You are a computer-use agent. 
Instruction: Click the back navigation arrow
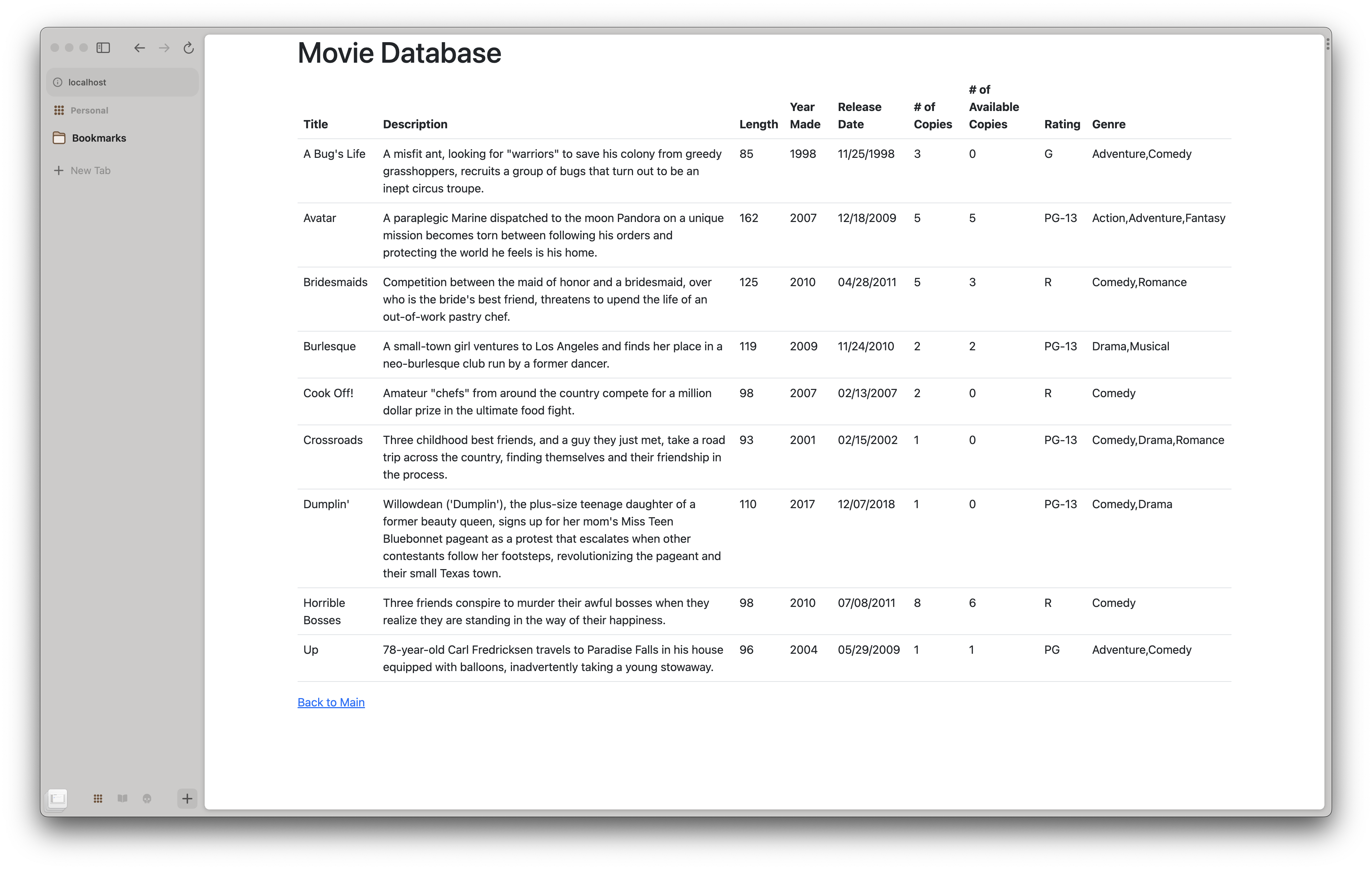coord(139,48)
